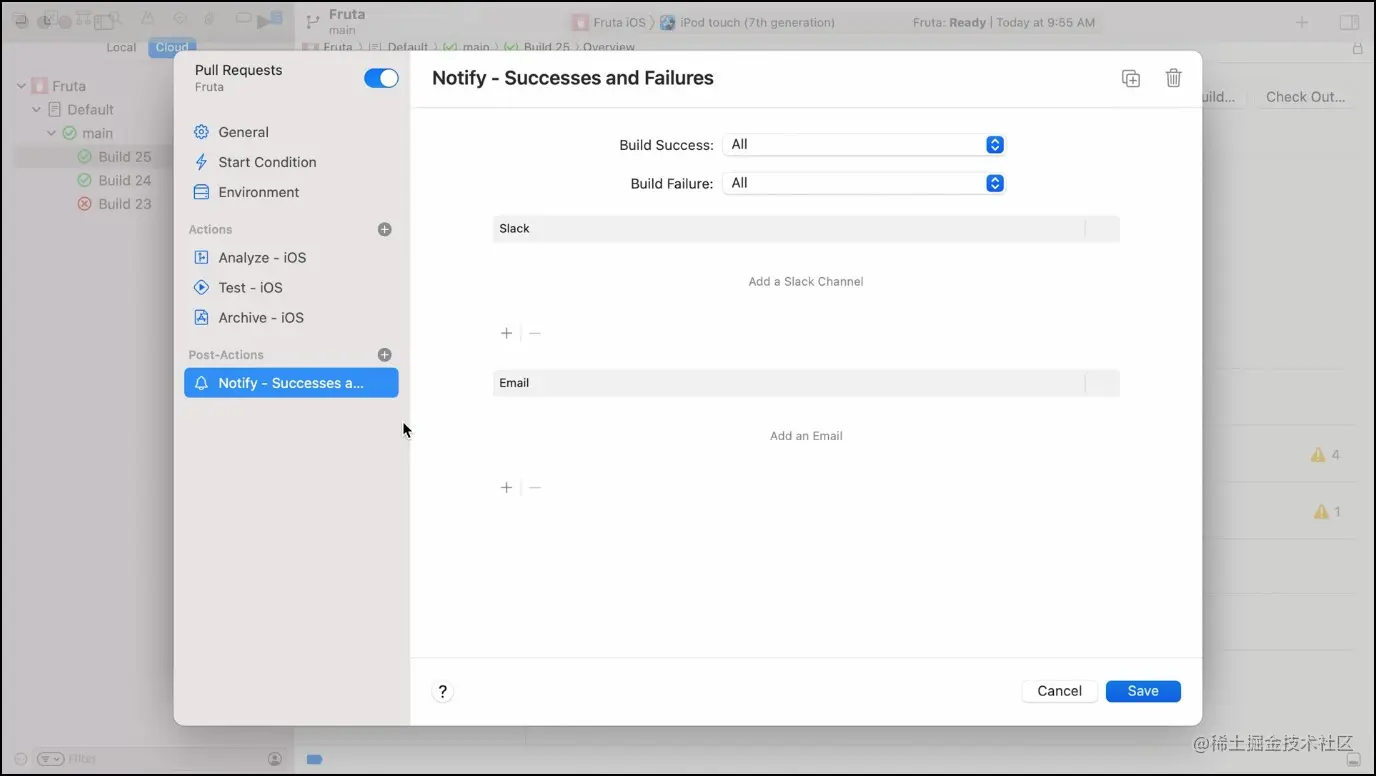Viewport: 1376px width, 776px height.
Task: Save the workflow changes
Action: coord(1143,691)
